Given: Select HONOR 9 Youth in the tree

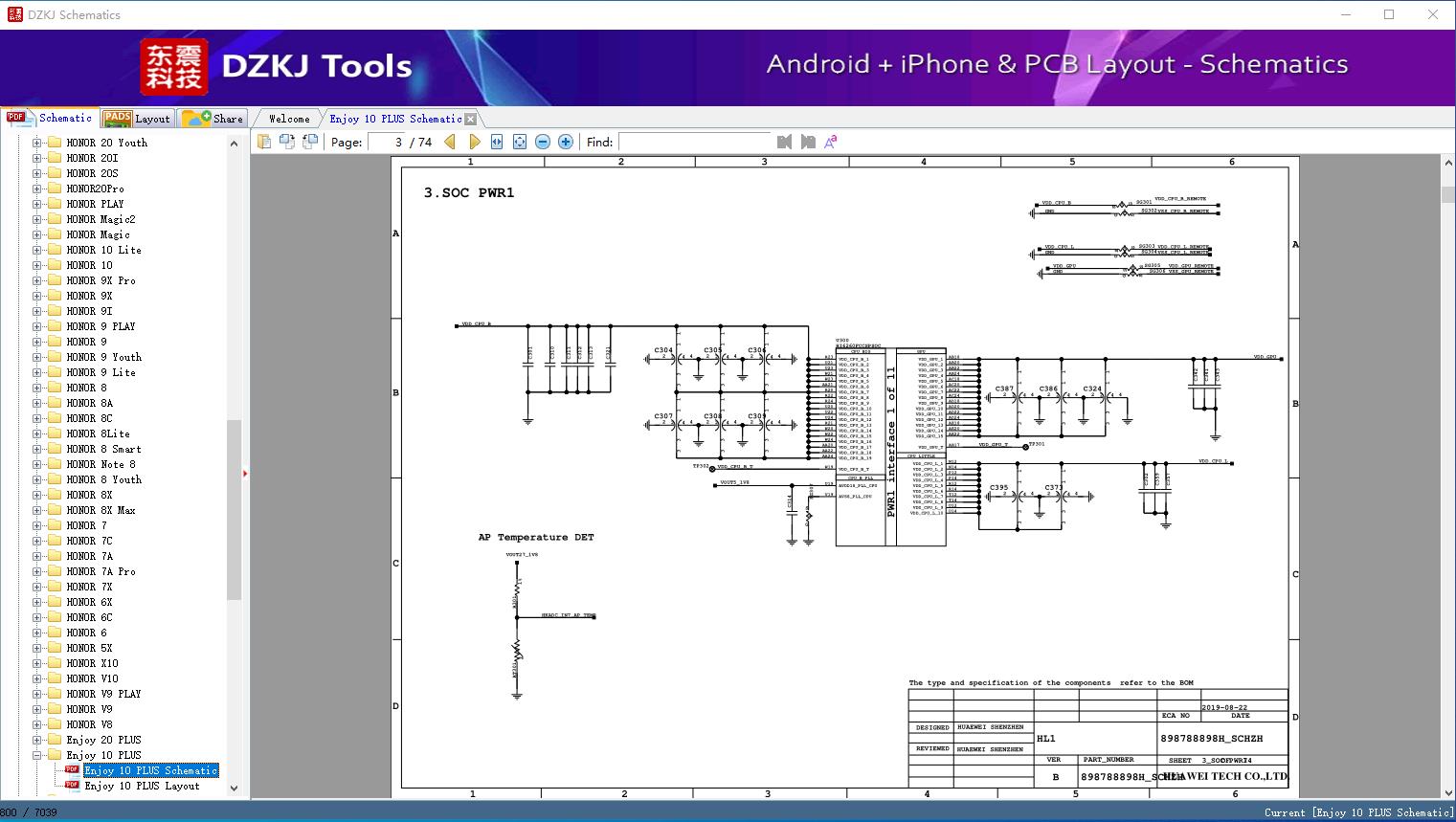Looking at the screenshot, I should click(103, 357).
